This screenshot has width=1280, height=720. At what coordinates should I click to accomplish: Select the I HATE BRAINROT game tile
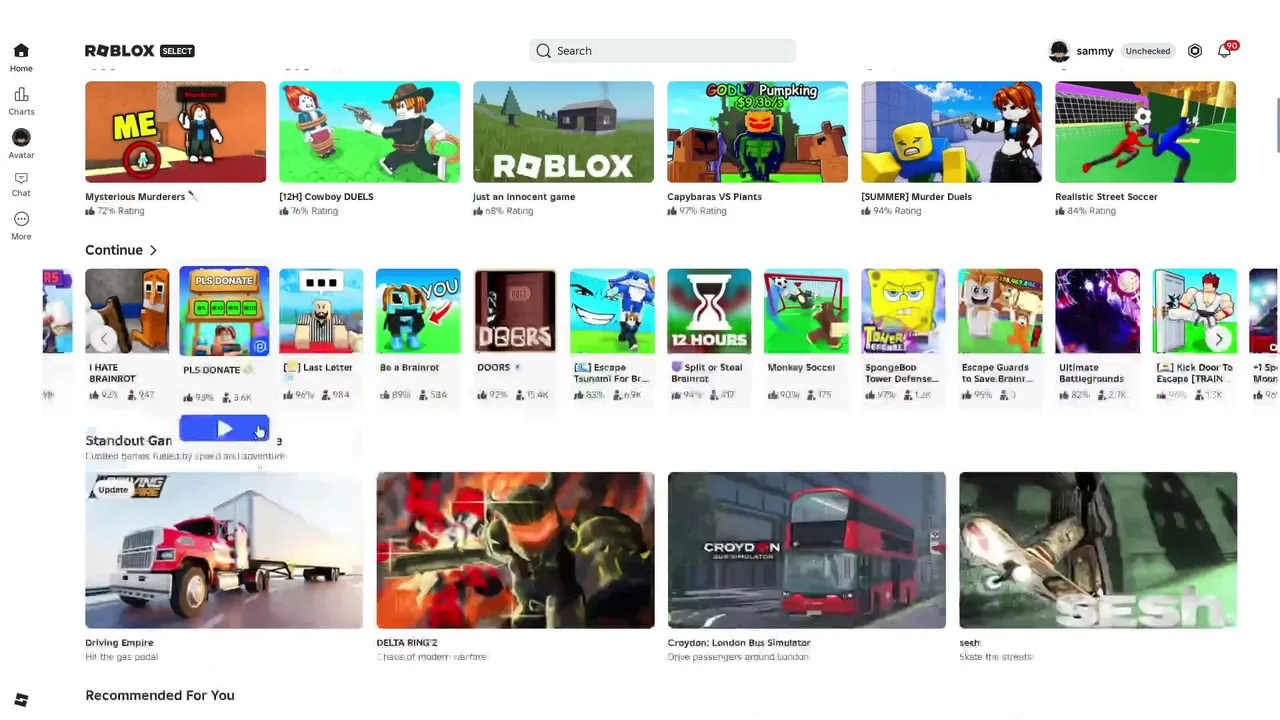pyautogui.click(x=127, y=311)
